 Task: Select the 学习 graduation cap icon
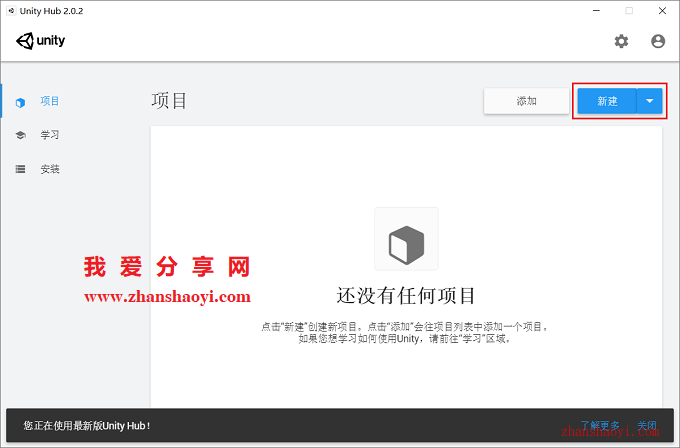pos(20,135)
